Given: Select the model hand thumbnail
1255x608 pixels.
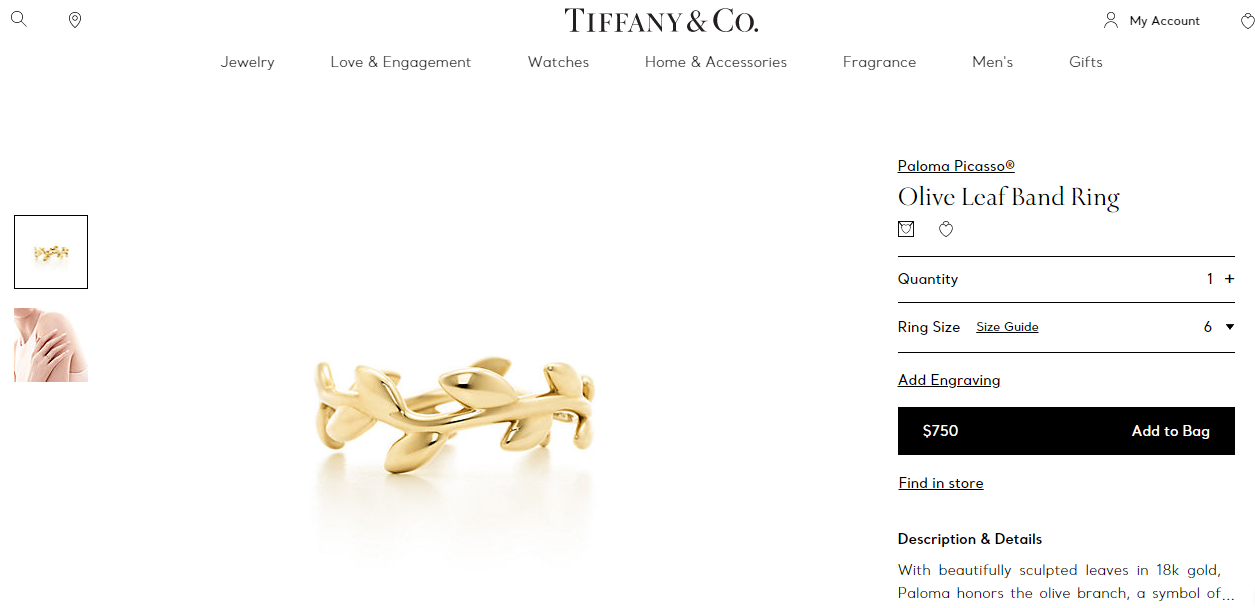Looking at the screenshot, I should point(51,345).
